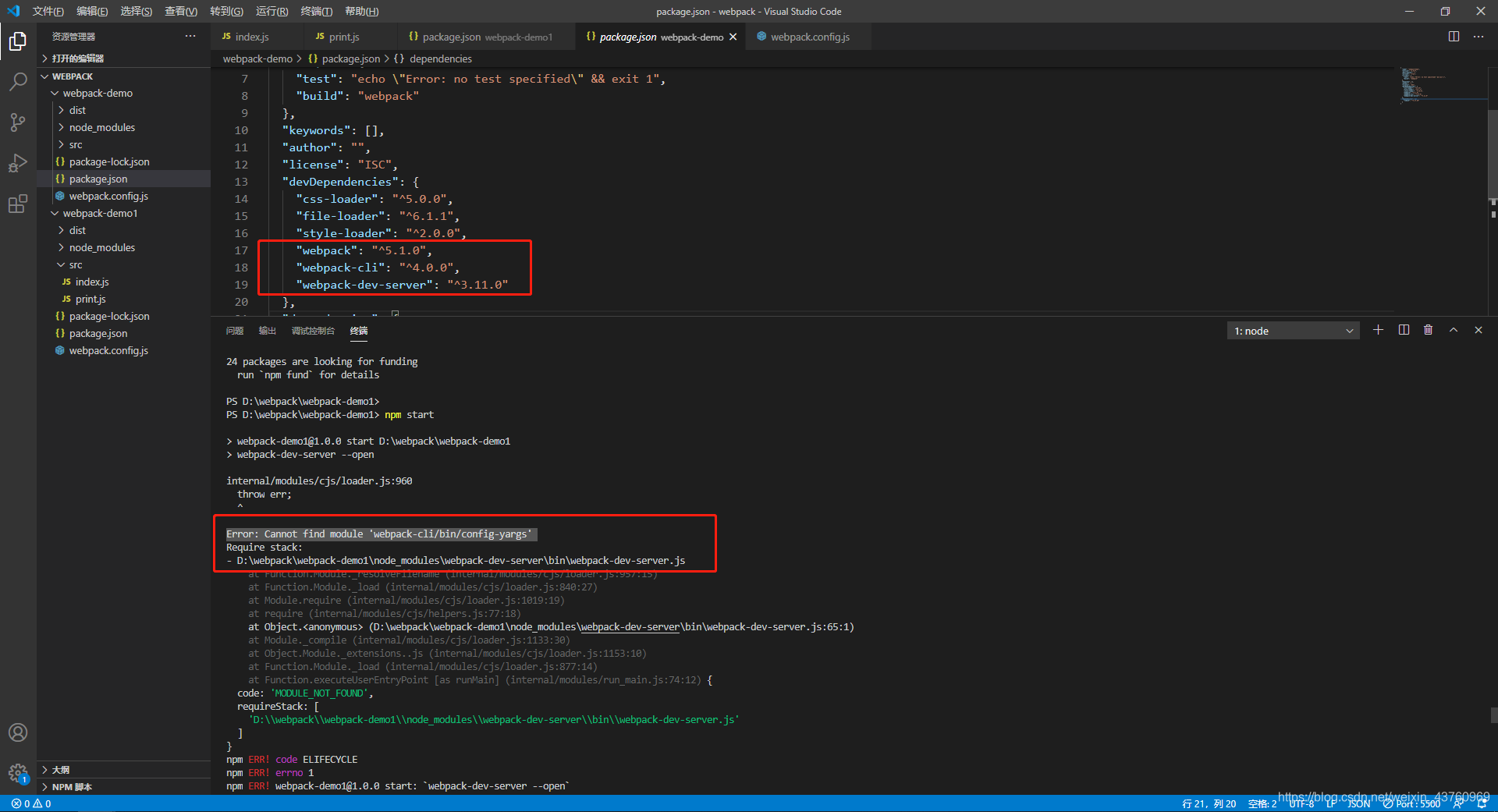The image size is (1498, 812).
Task: Open the 帮助(H) menu
Action: 361,11
